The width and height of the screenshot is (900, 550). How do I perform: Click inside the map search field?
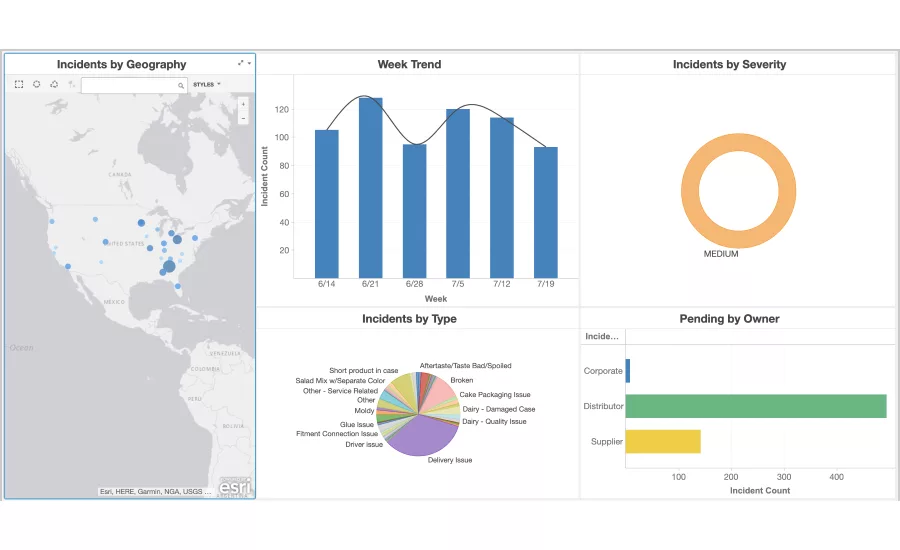coord(130,86)
